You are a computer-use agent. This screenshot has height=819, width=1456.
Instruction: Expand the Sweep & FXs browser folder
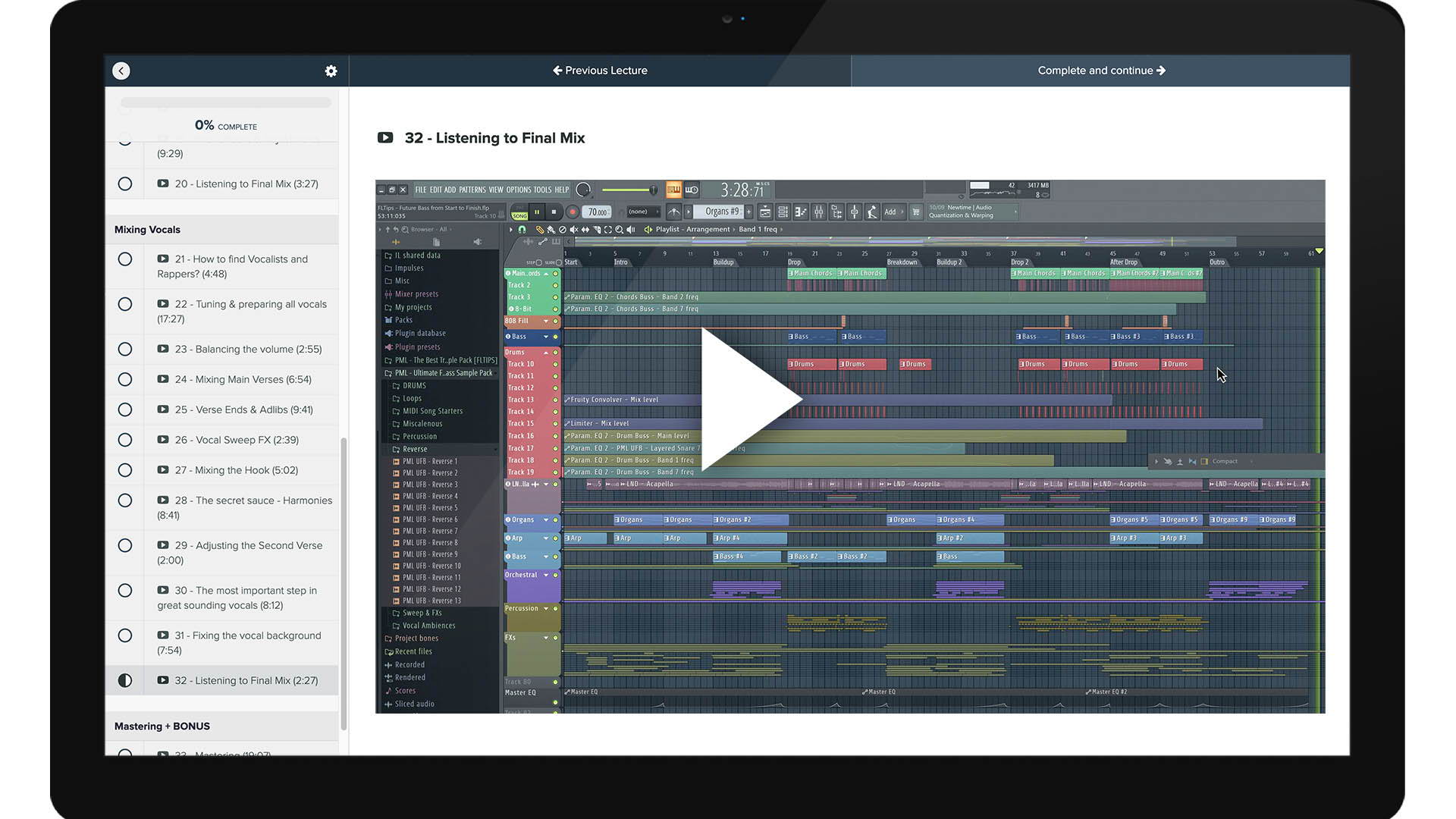(x=422, y=613)
